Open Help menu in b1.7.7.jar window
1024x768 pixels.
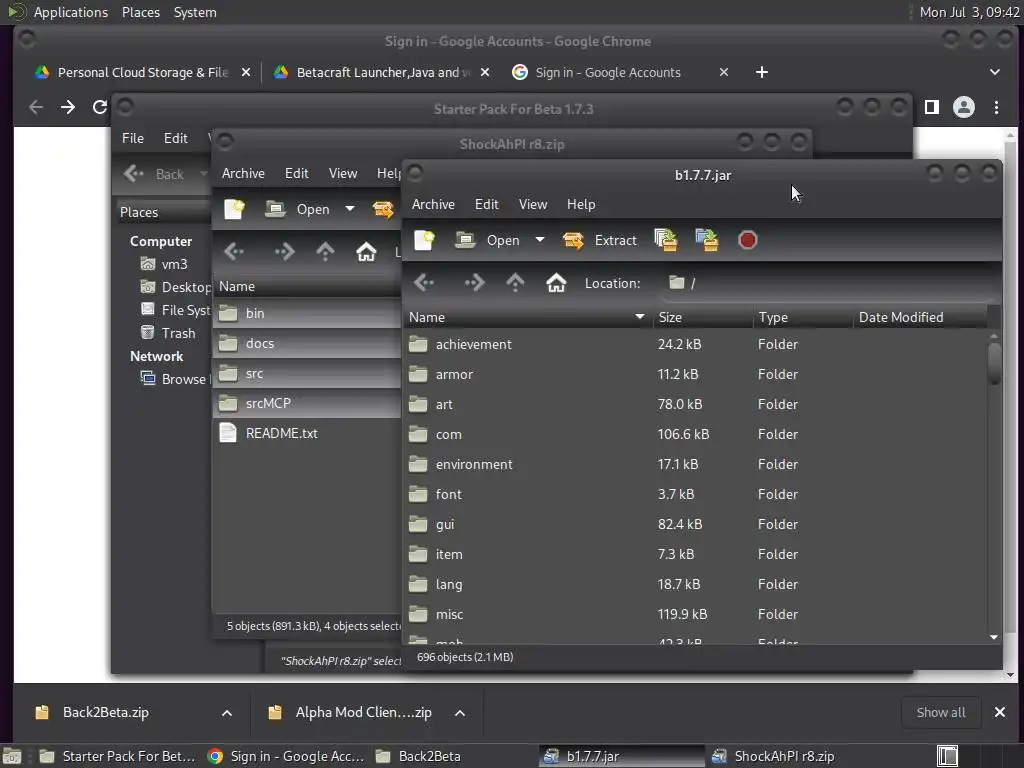pyautogui.click(x=581, y=204)
